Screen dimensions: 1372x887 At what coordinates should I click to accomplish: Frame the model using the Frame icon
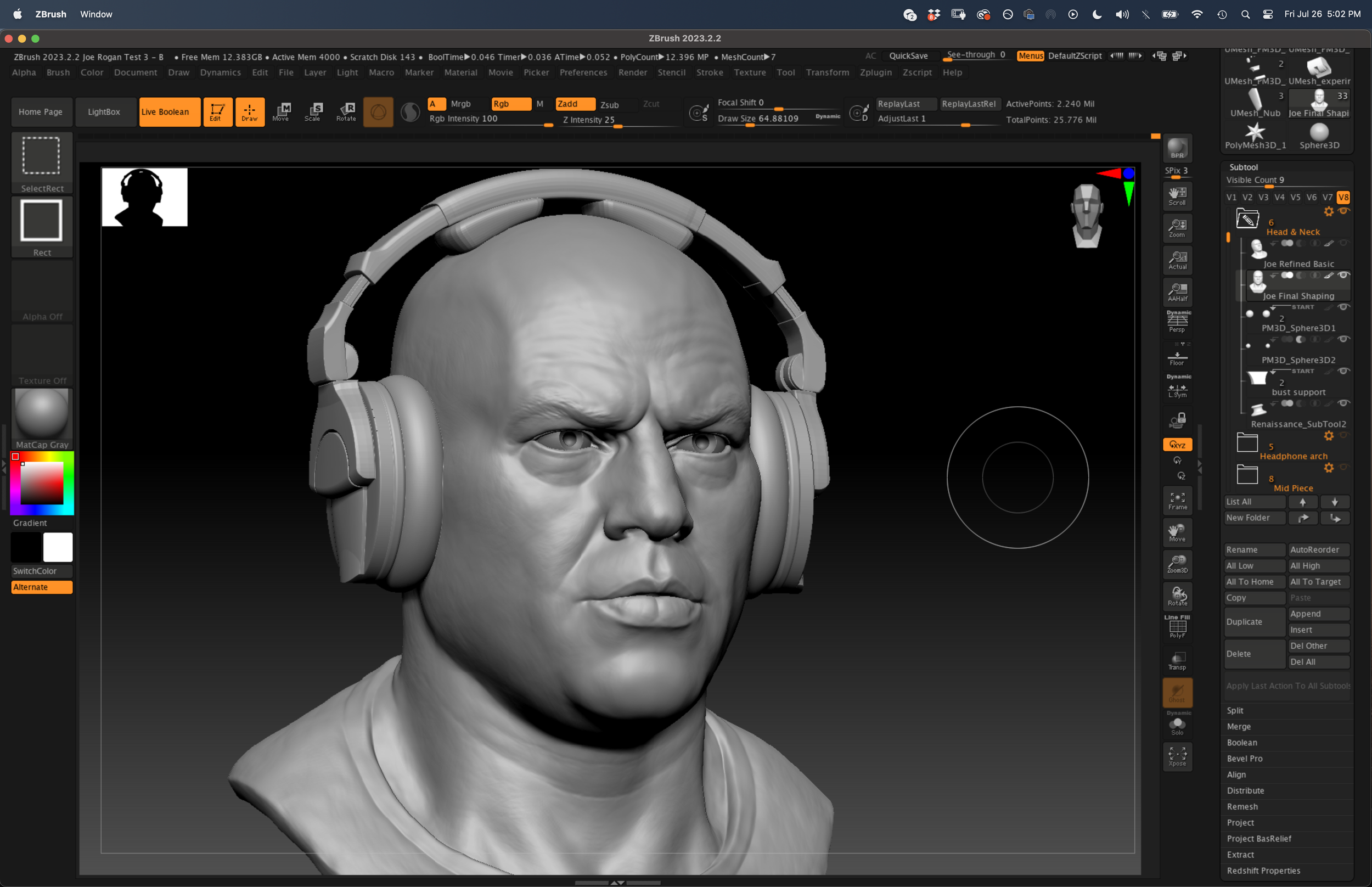pos(1178,500)
